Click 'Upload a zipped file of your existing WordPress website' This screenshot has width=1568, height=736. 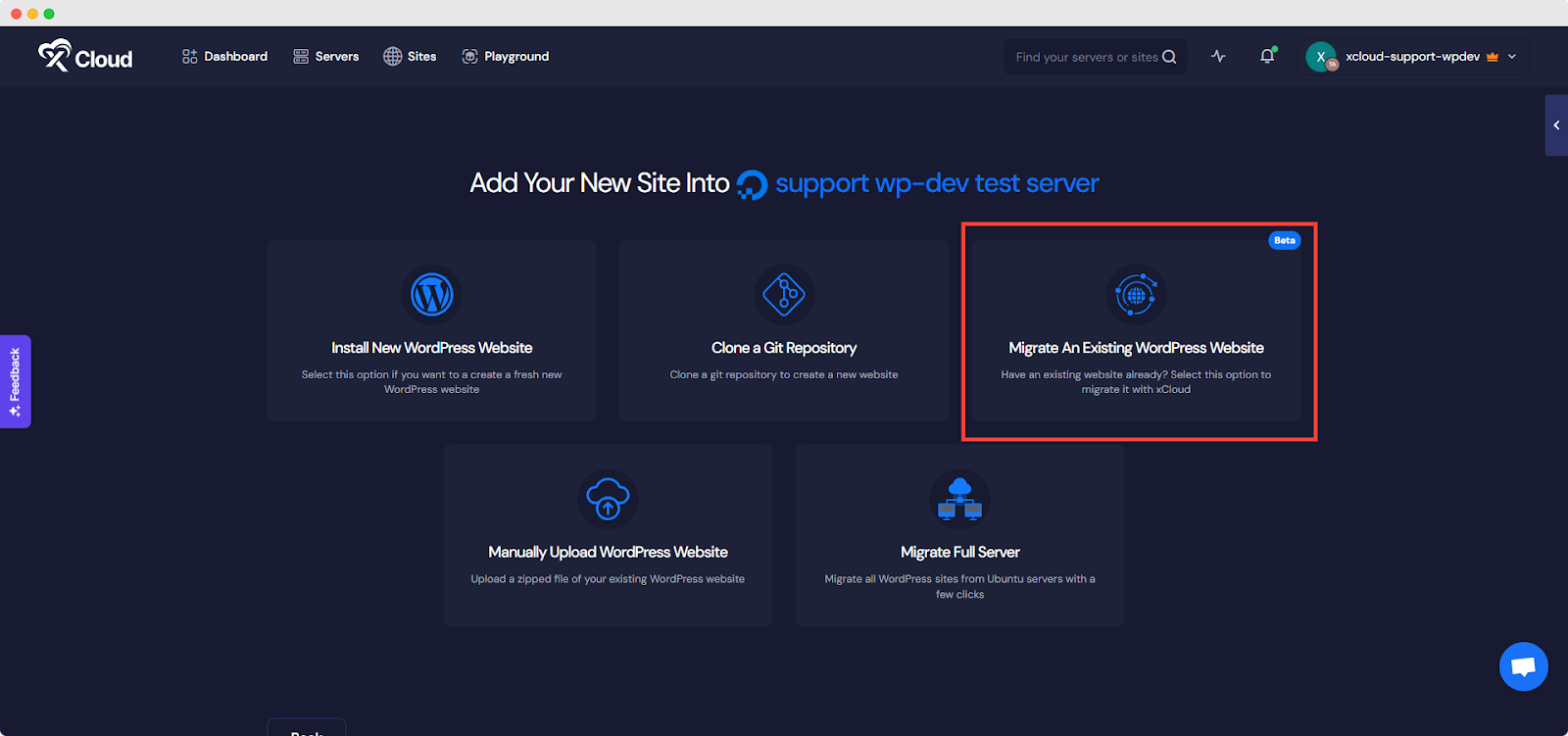coord(608,579)
